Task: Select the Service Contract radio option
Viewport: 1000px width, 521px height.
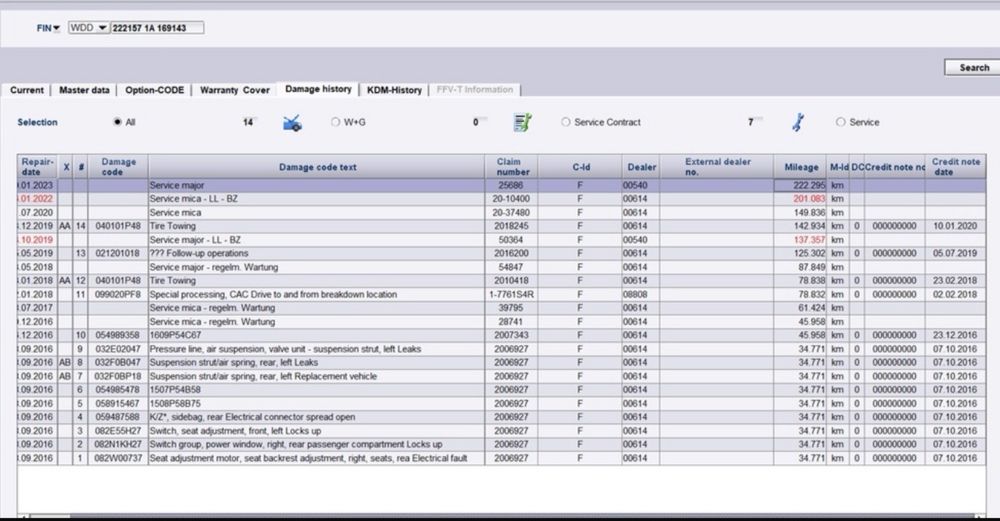Action: (x=566, y=122)
